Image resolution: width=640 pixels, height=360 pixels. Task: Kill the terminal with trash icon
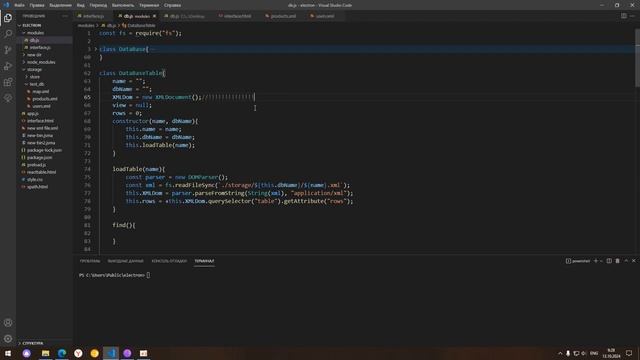[x=618, y=261]
